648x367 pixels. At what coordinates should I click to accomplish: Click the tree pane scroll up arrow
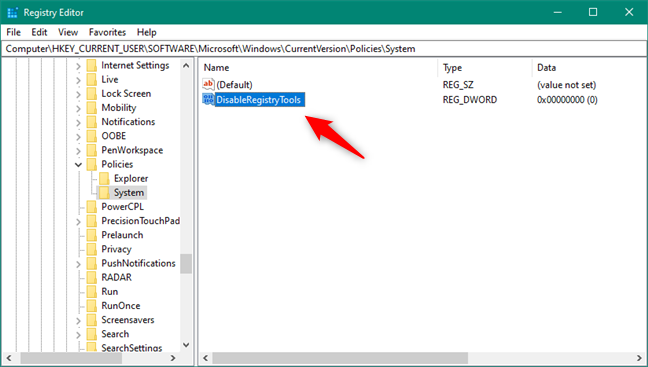(186, 65)
